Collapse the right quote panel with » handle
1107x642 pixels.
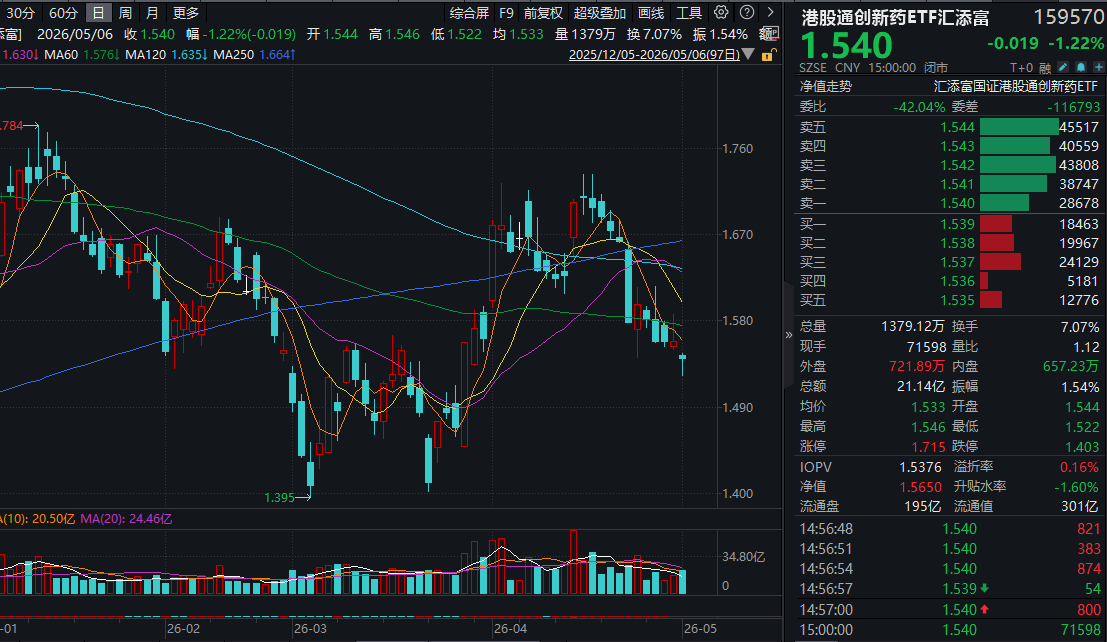(789, 335)
